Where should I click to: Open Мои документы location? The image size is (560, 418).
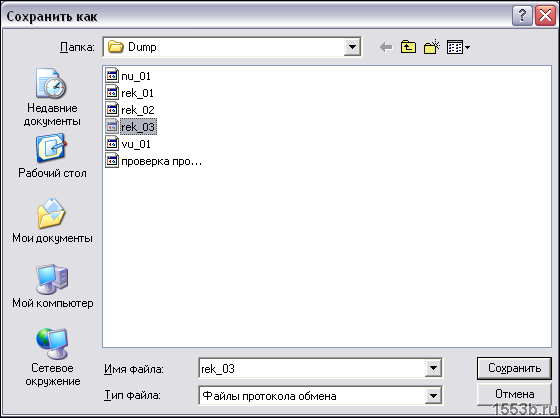[52, 221]
